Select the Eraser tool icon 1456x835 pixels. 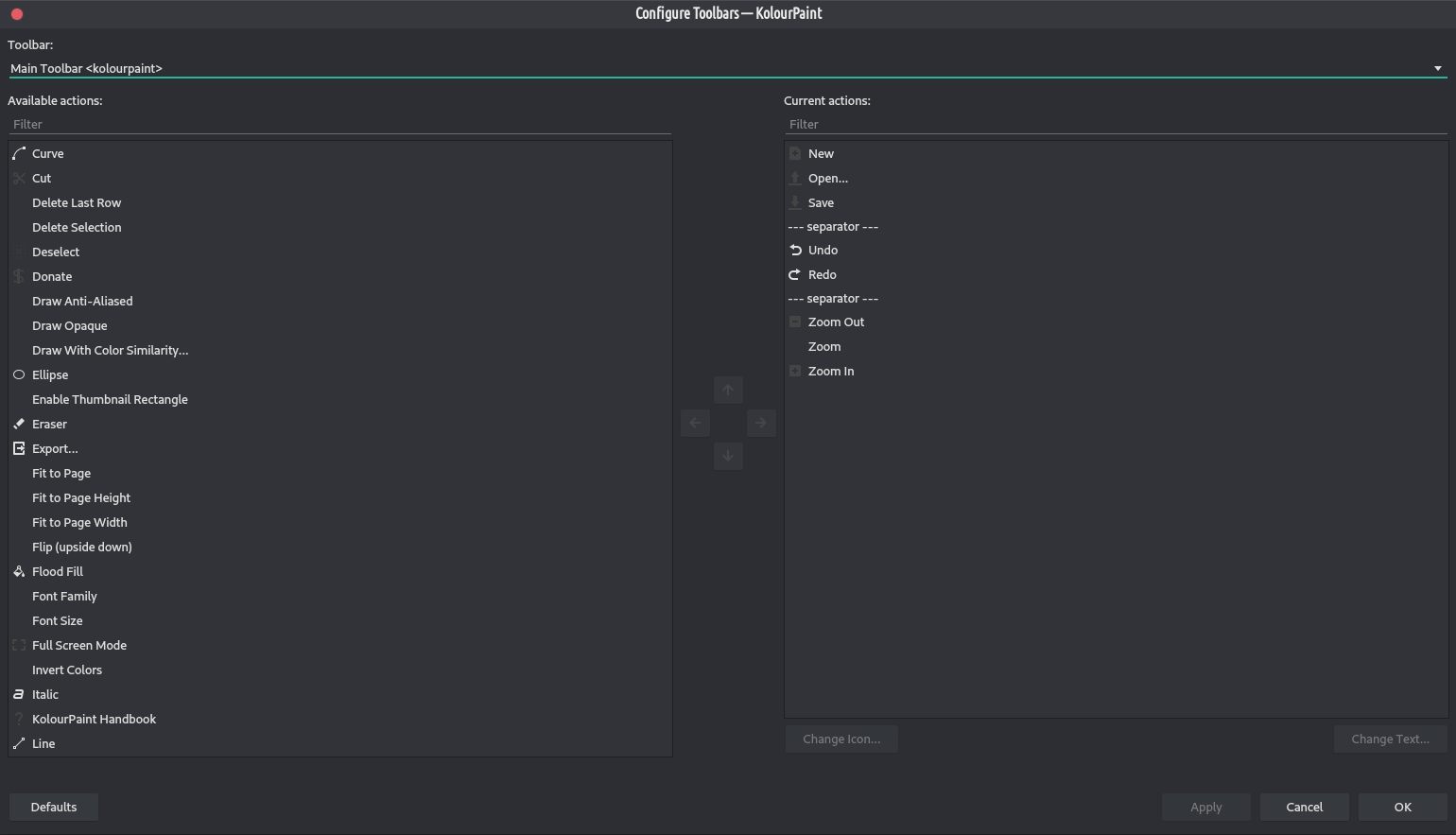point(19,424)
